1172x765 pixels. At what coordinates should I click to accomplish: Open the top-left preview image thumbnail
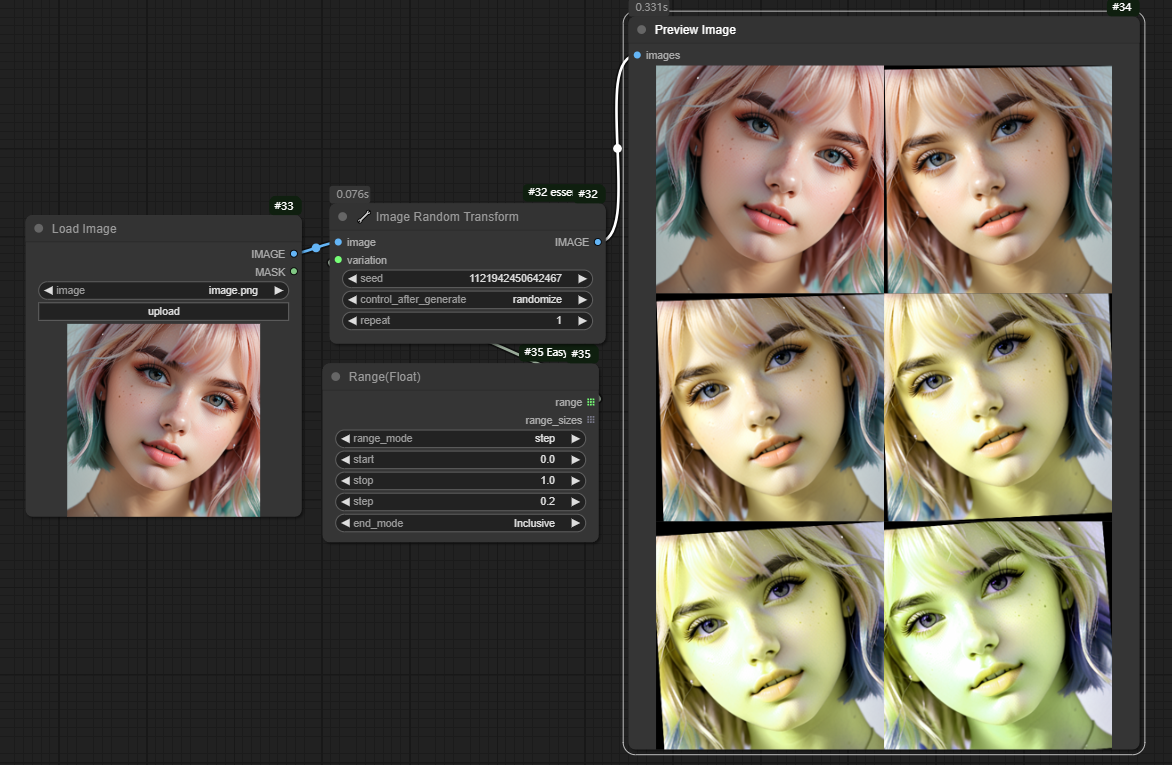pos(769,179)
